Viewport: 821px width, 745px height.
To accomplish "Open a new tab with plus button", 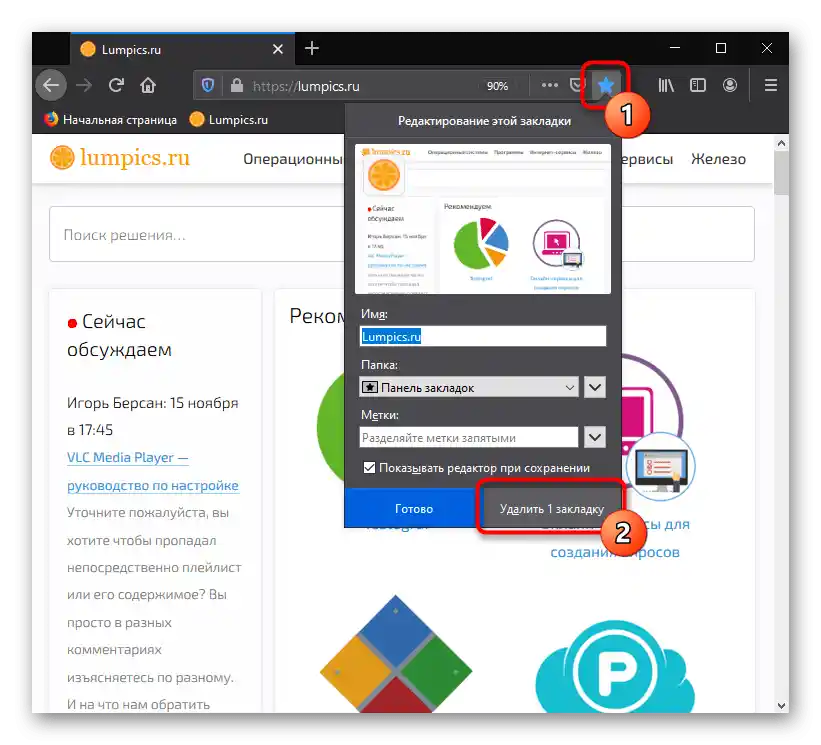I will [x=312, y=48].
